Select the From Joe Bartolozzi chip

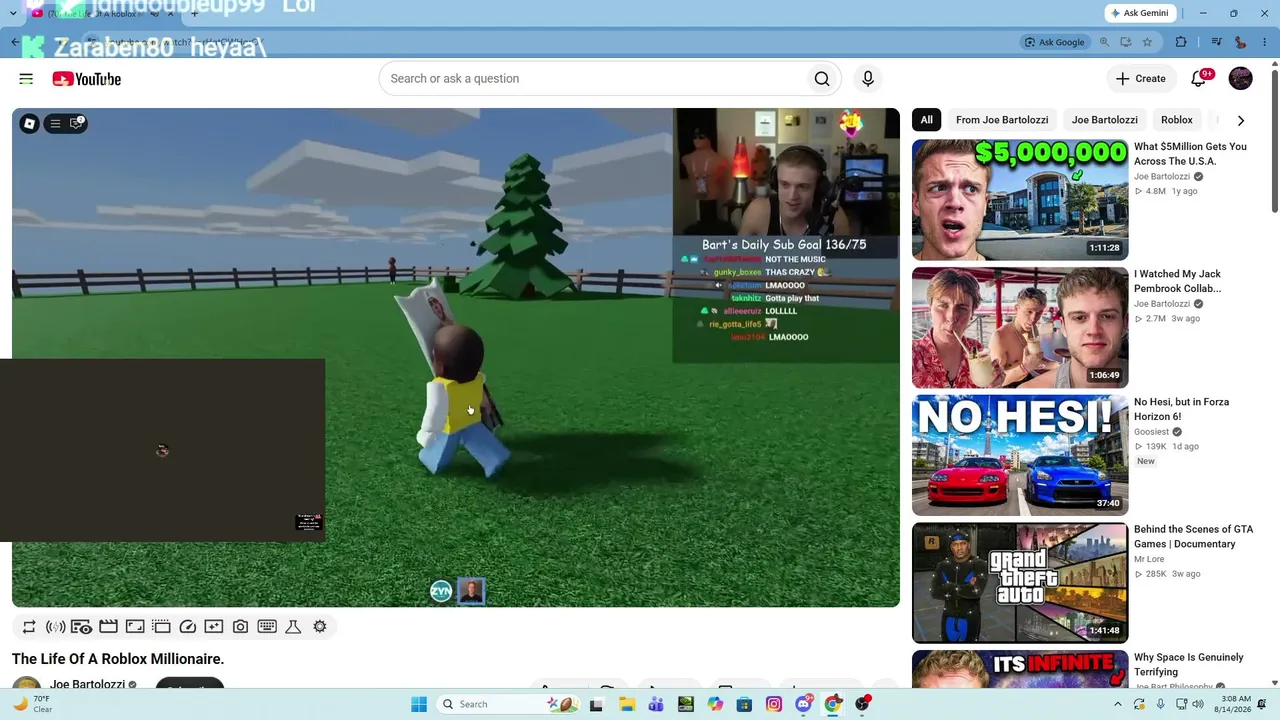[1002, 120]
